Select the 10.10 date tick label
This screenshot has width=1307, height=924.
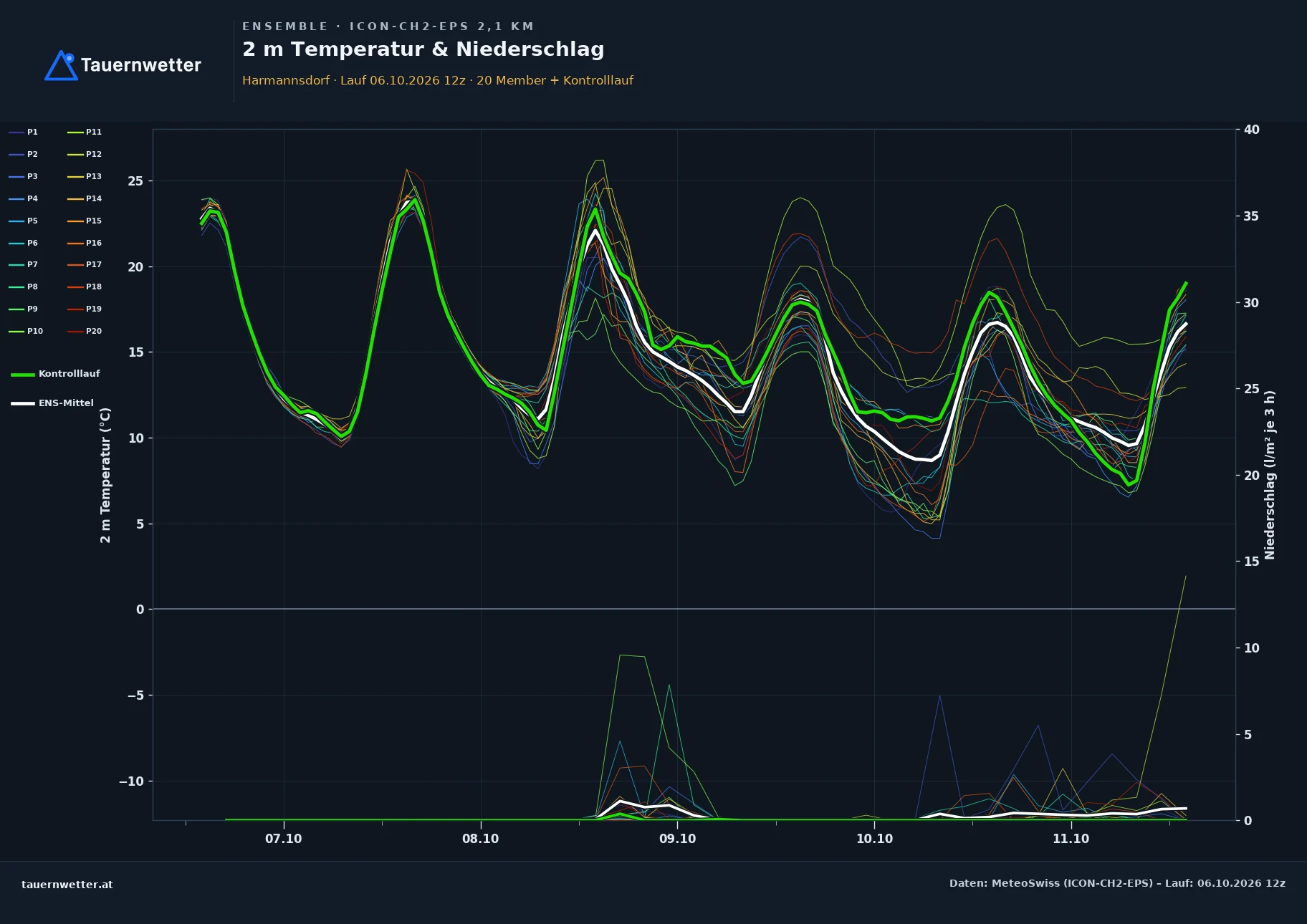(874, 839)
